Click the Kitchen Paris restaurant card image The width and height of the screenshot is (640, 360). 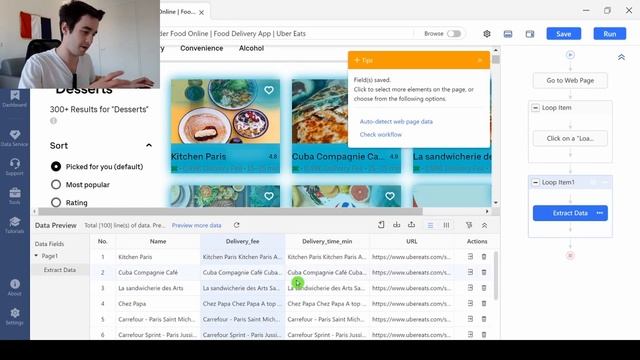point(225,111)
